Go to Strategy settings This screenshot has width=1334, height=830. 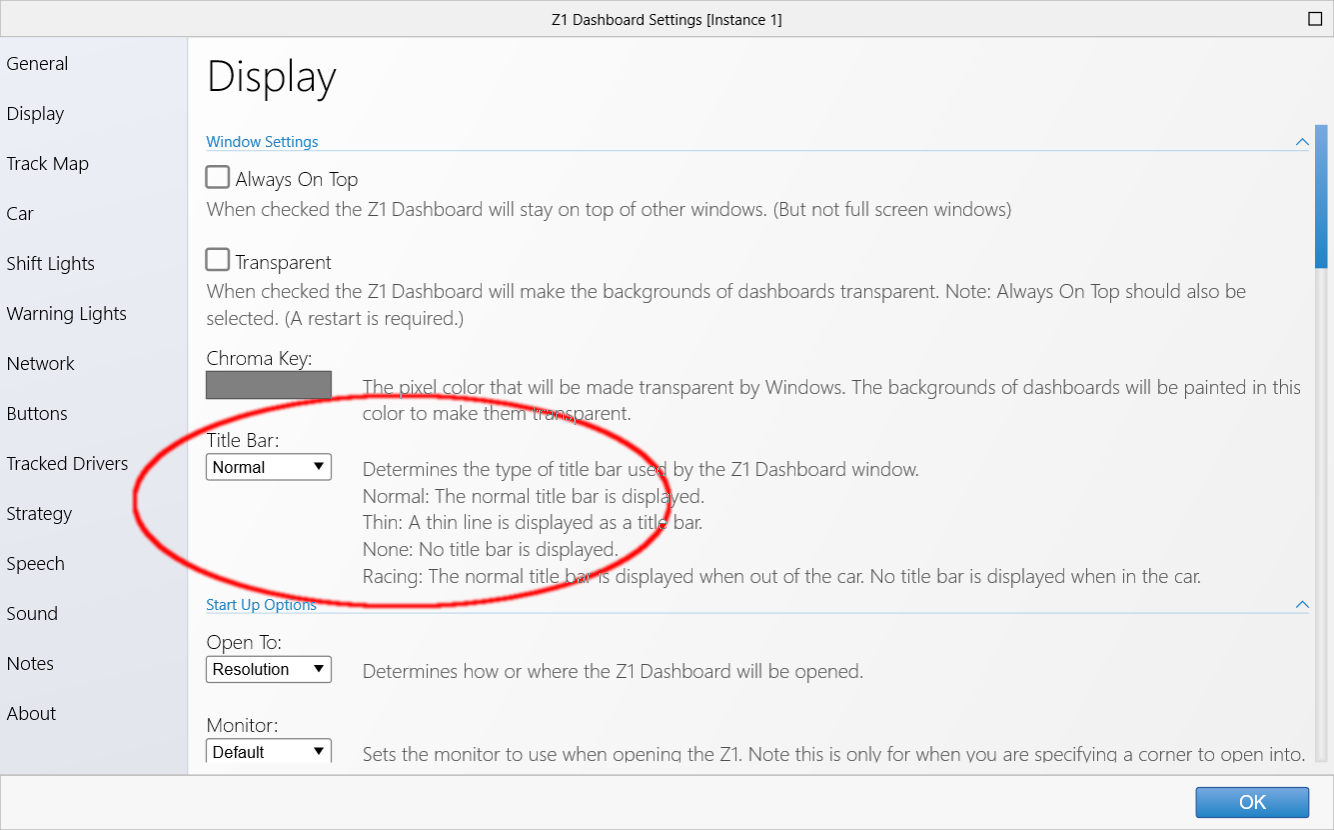(39, 514)
